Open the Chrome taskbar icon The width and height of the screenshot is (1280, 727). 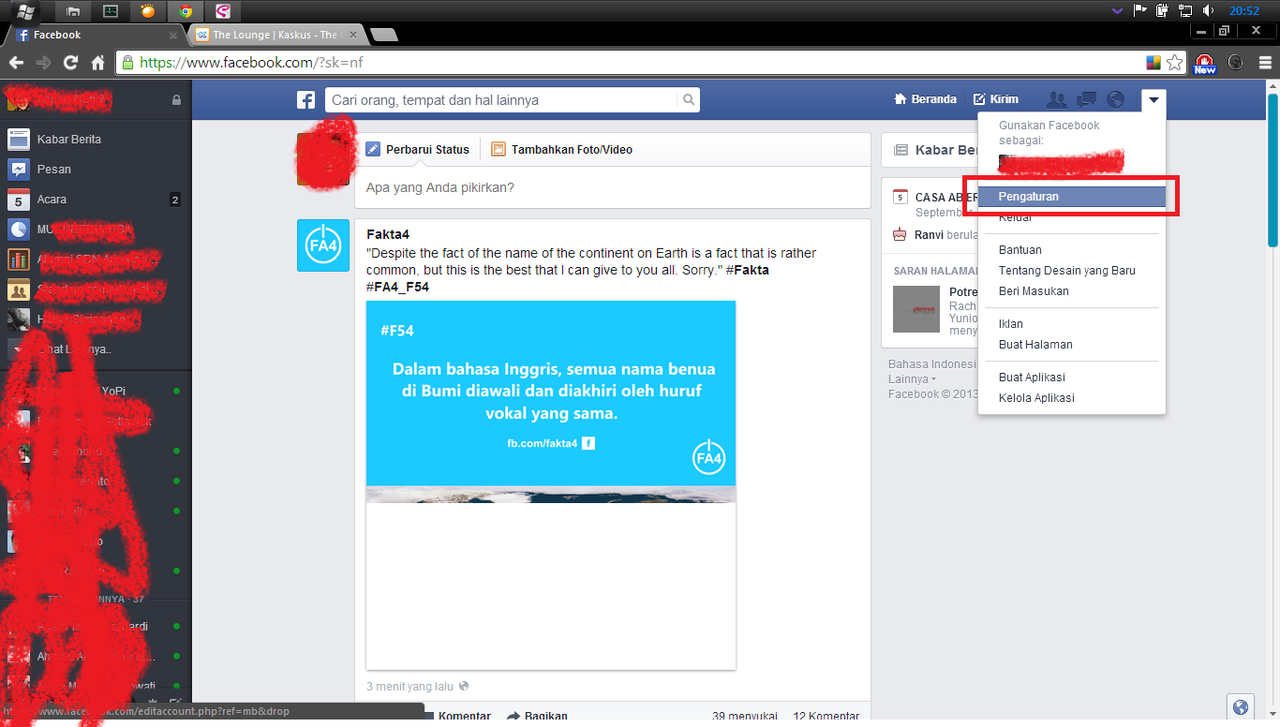point(185,11)
